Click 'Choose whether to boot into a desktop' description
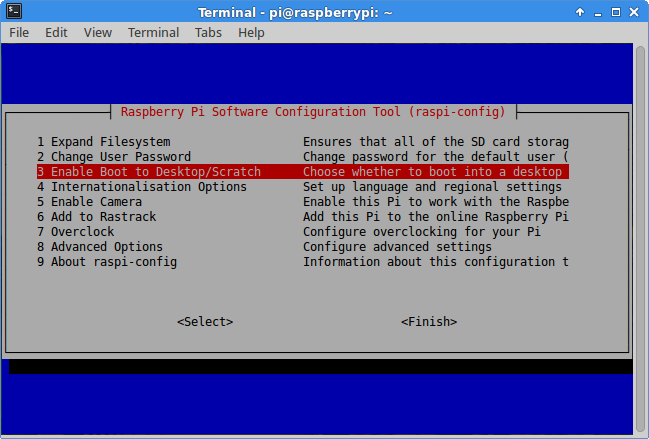 pos(433,172)
